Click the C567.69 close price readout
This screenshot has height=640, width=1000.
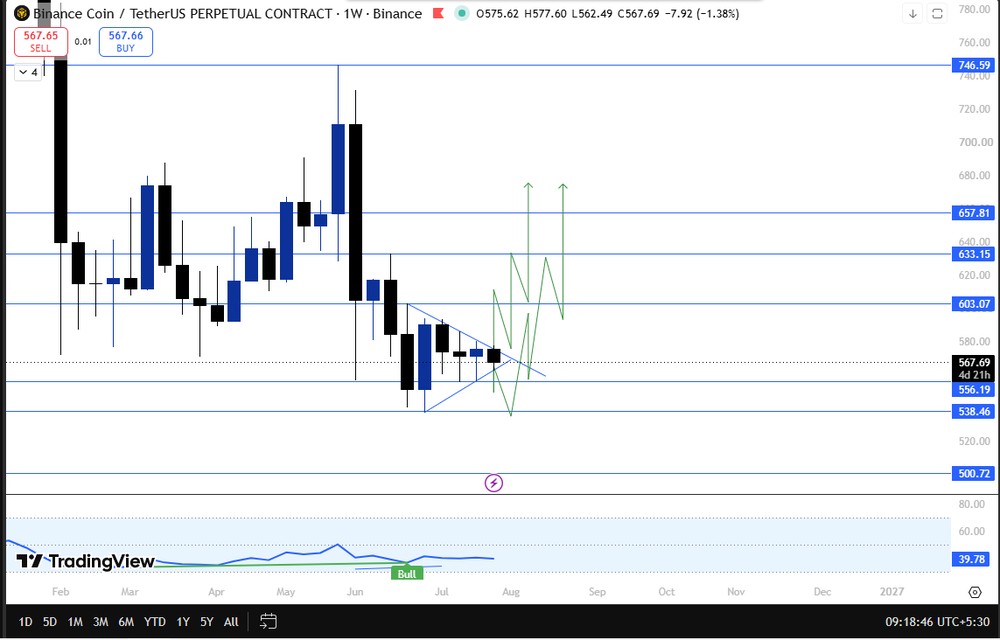(638, 13)
